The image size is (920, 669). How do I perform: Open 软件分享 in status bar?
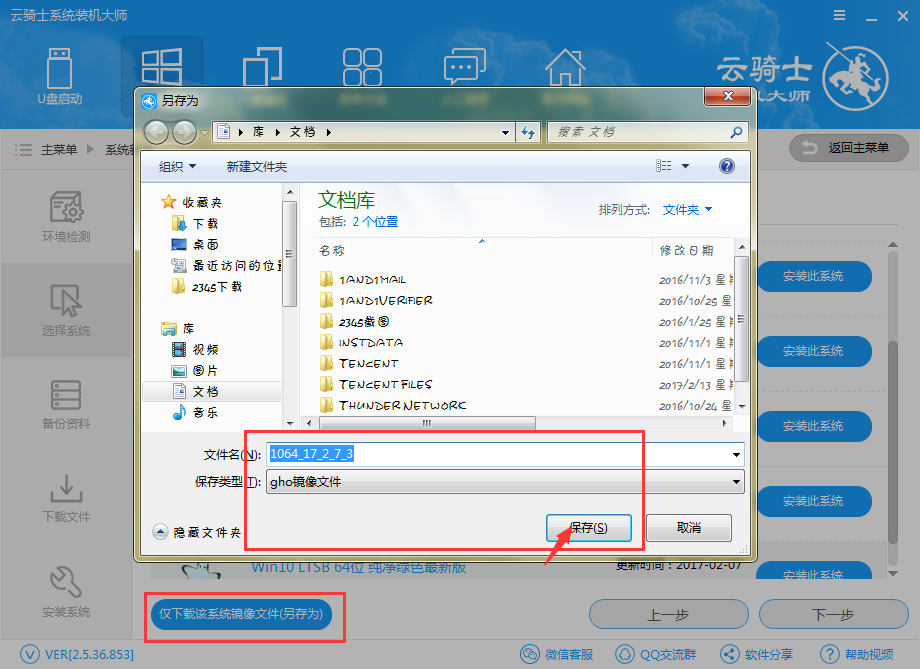click(x=757, y=654)
